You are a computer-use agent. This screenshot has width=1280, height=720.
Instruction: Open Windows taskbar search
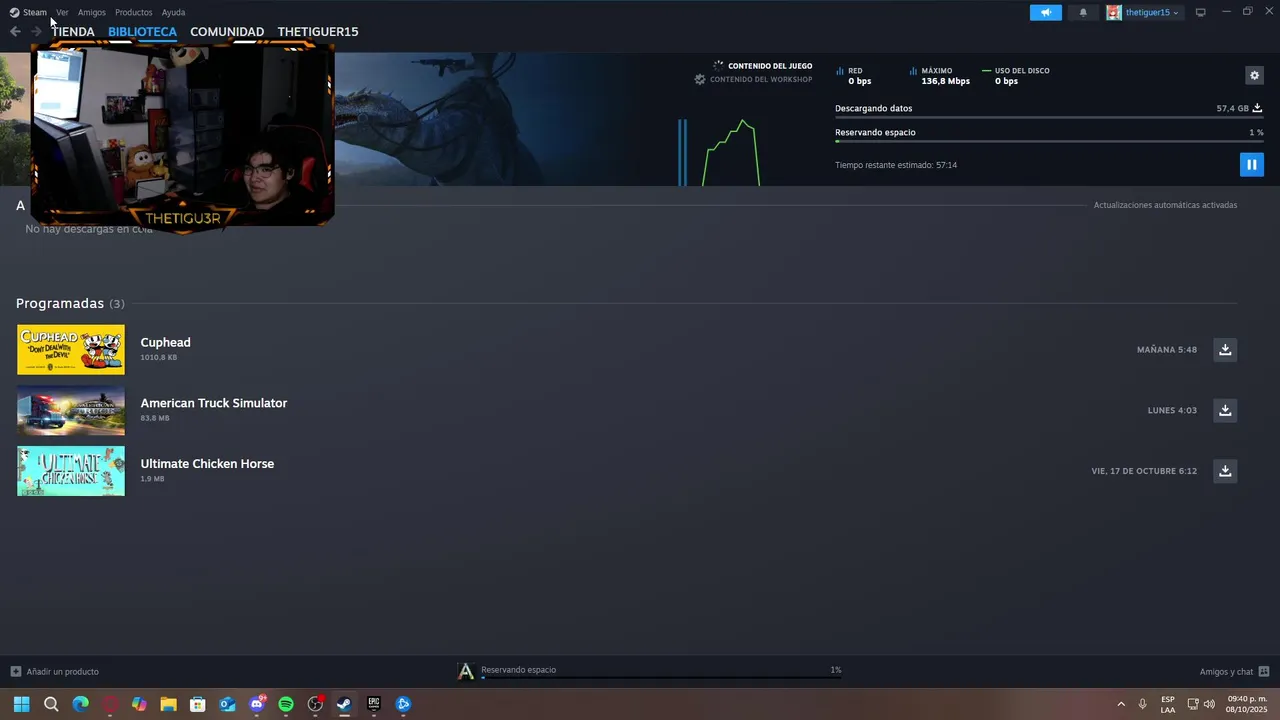[51, 704]
